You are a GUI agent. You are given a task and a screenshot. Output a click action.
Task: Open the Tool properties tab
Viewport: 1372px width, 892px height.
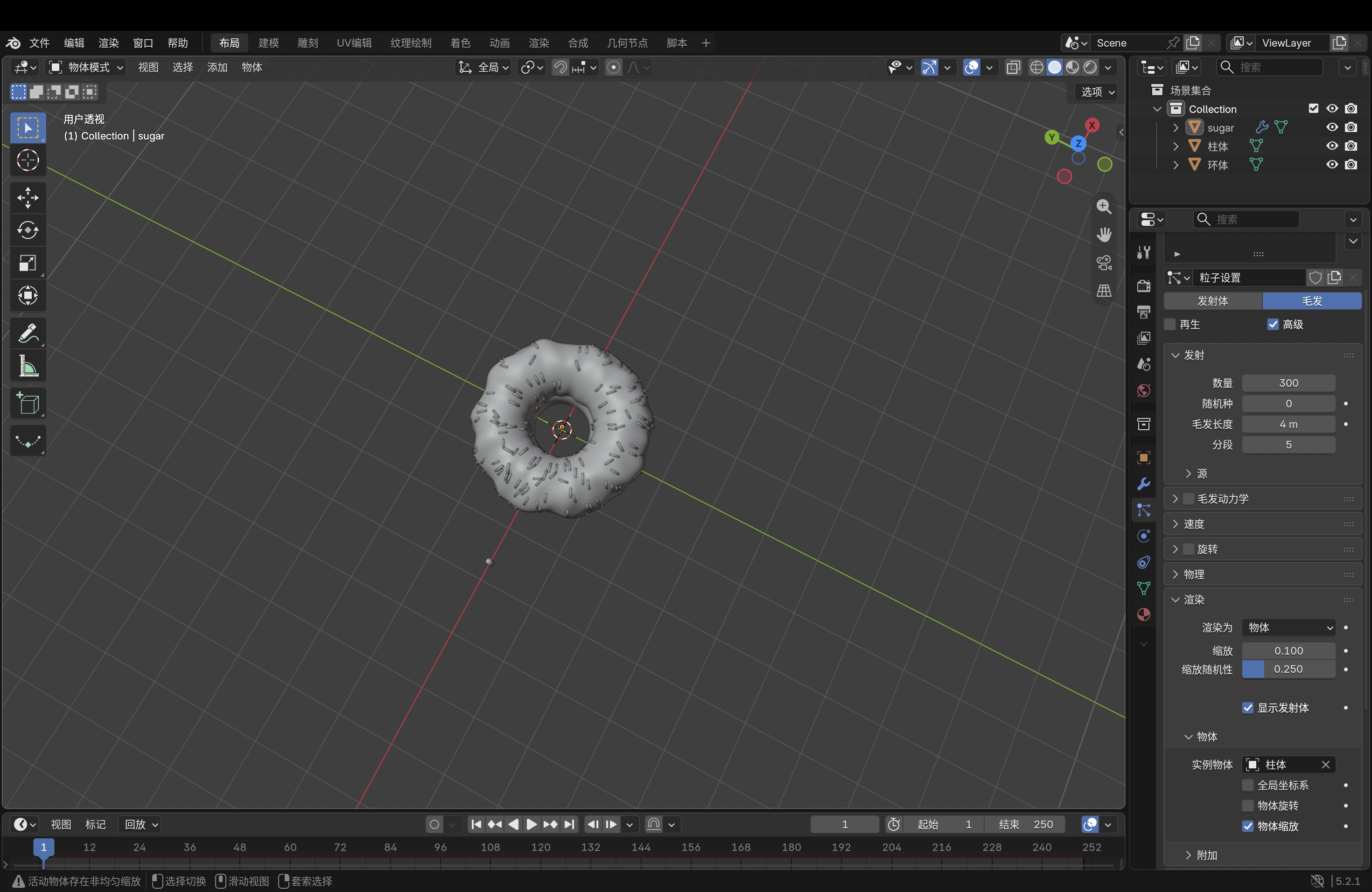1144,252
